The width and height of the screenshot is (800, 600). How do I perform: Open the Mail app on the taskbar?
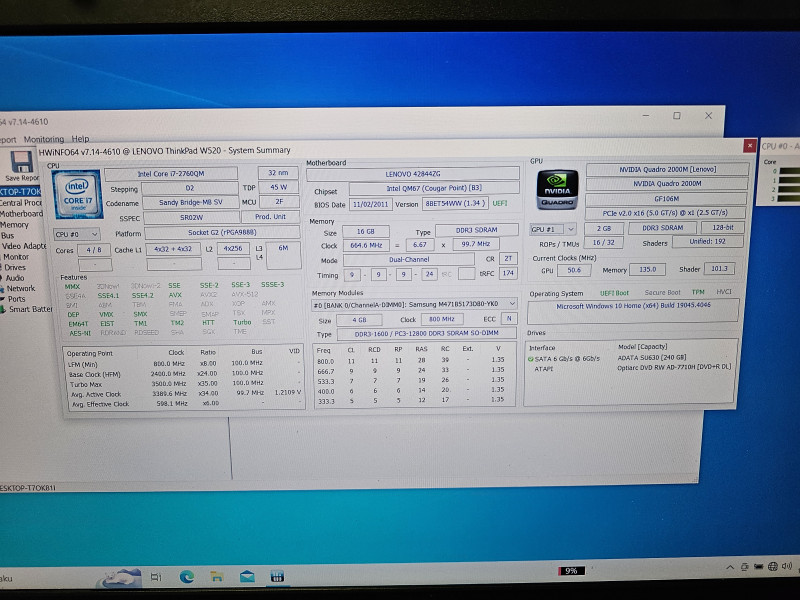[247, 577]
